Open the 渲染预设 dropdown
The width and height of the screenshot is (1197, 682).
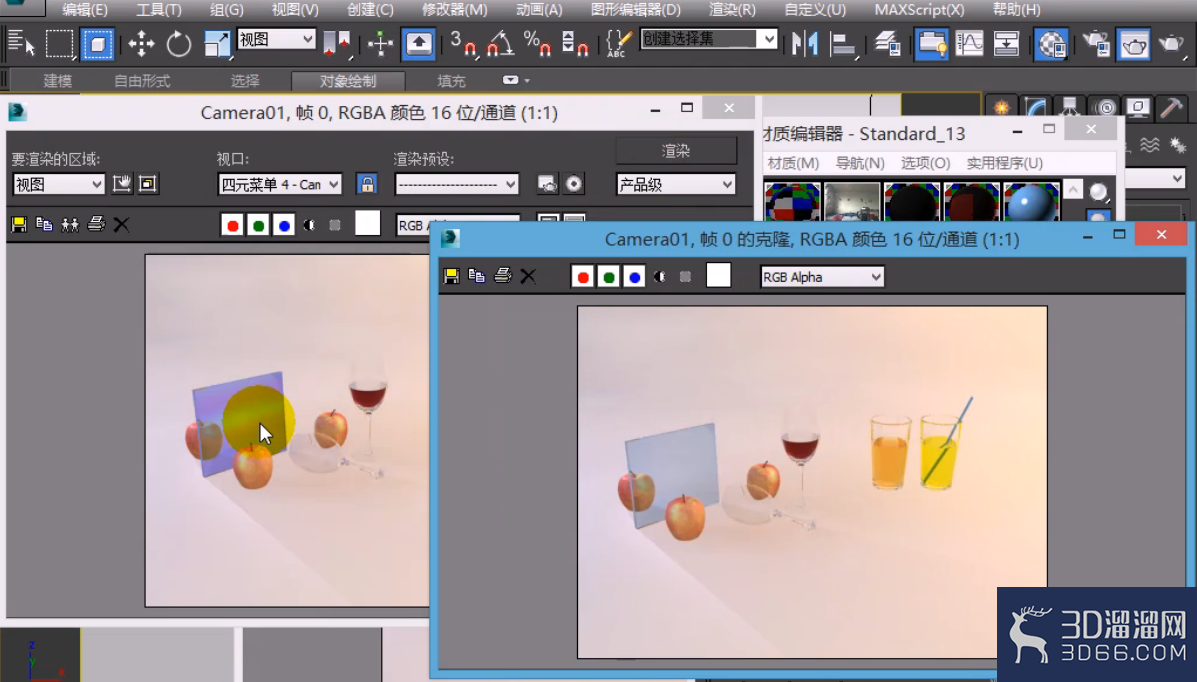point(457,184)
